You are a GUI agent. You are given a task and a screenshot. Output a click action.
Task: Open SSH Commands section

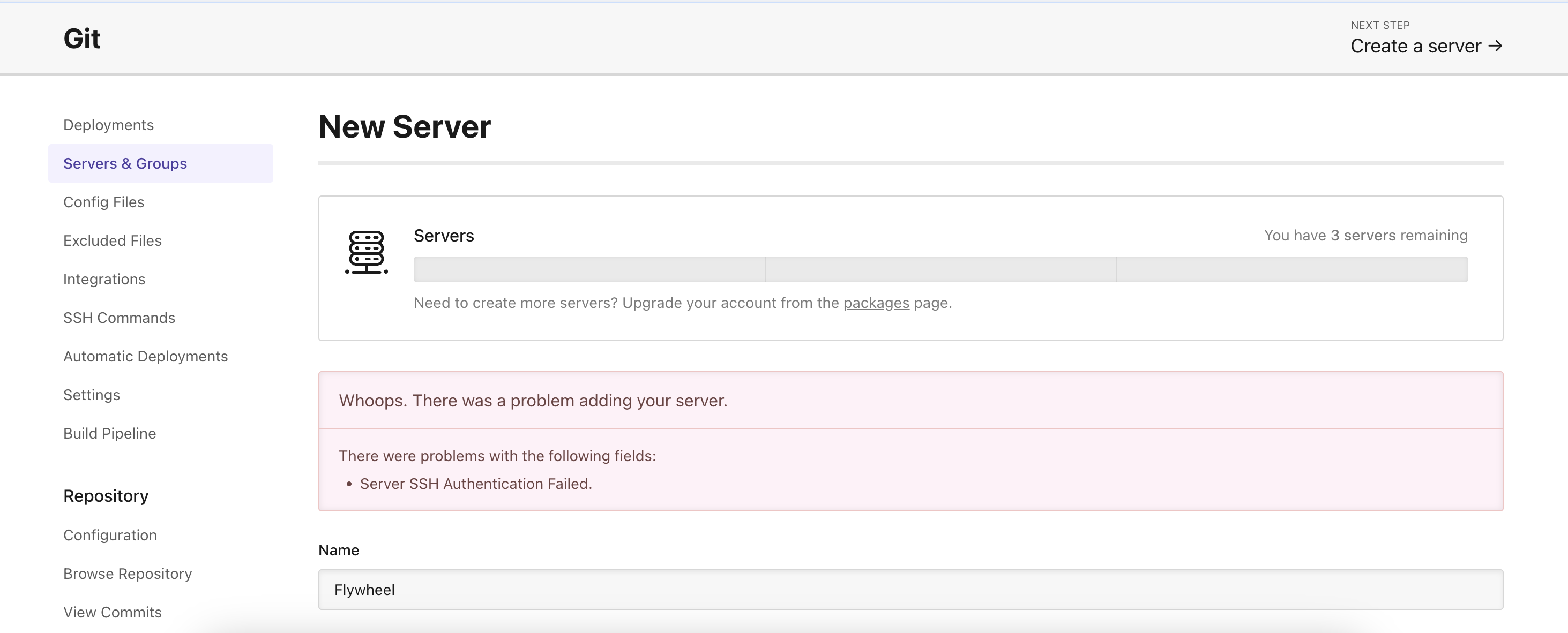[118, 318]
